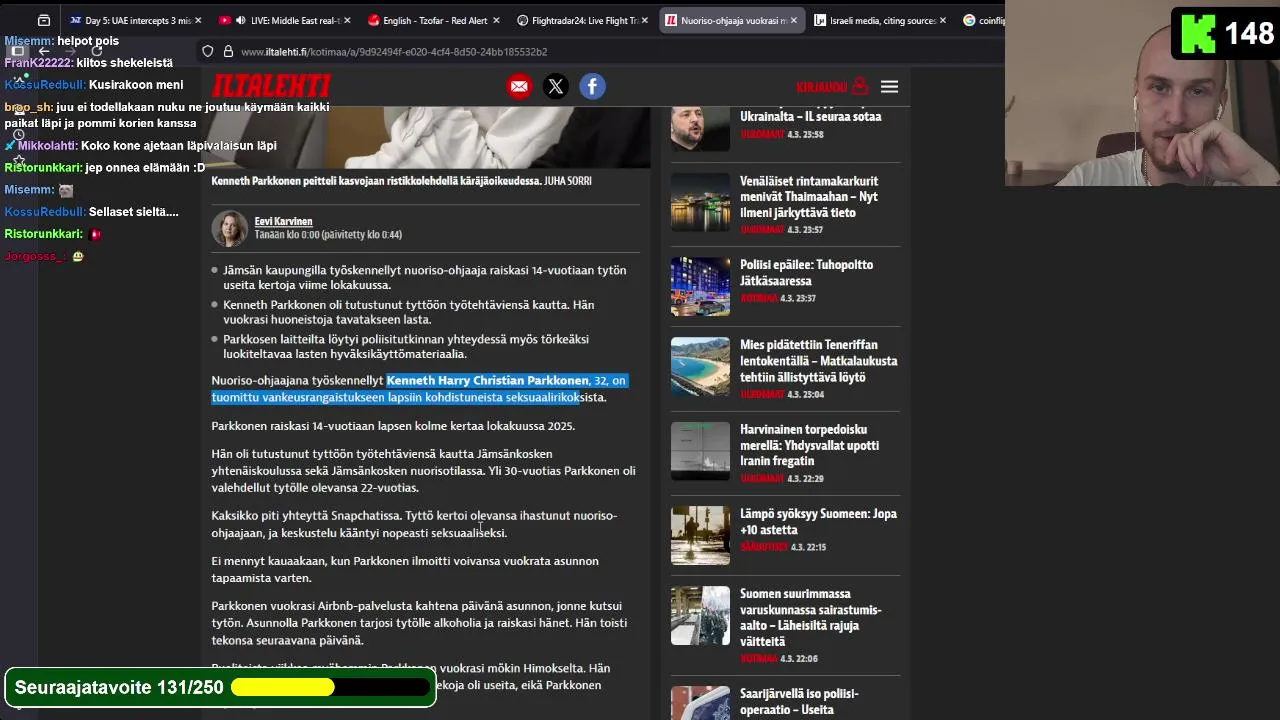The image size is (1280, 720).
Task: Switch to the coinflip Google tab
Action: click(x=982, y=20)
